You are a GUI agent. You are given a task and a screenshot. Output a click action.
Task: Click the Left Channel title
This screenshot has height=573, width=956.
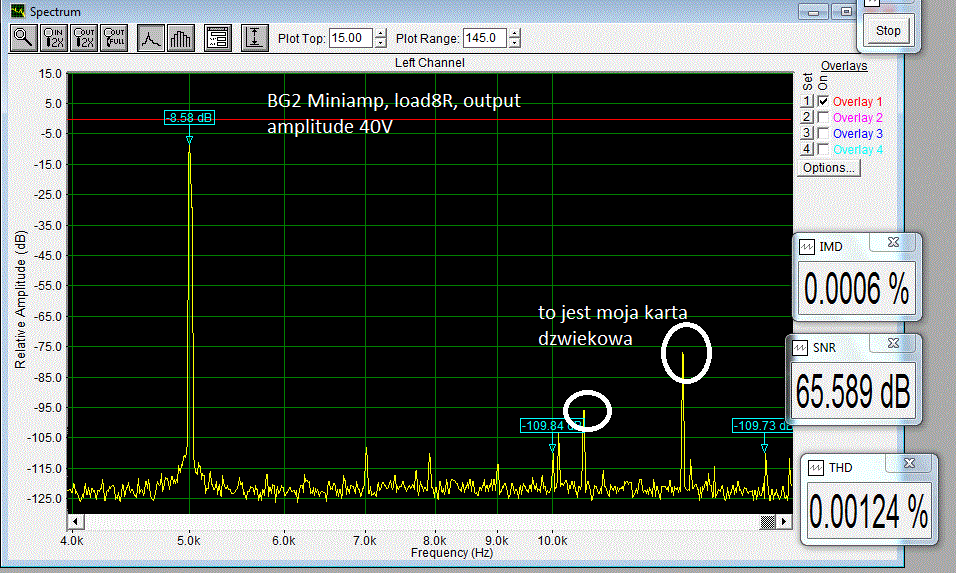point(429,63)
